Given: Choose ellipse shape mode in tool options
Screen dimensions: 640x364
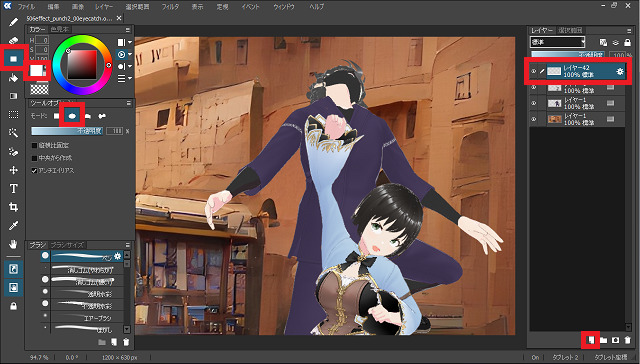Looking at the screenshot, I should point(72,116).
